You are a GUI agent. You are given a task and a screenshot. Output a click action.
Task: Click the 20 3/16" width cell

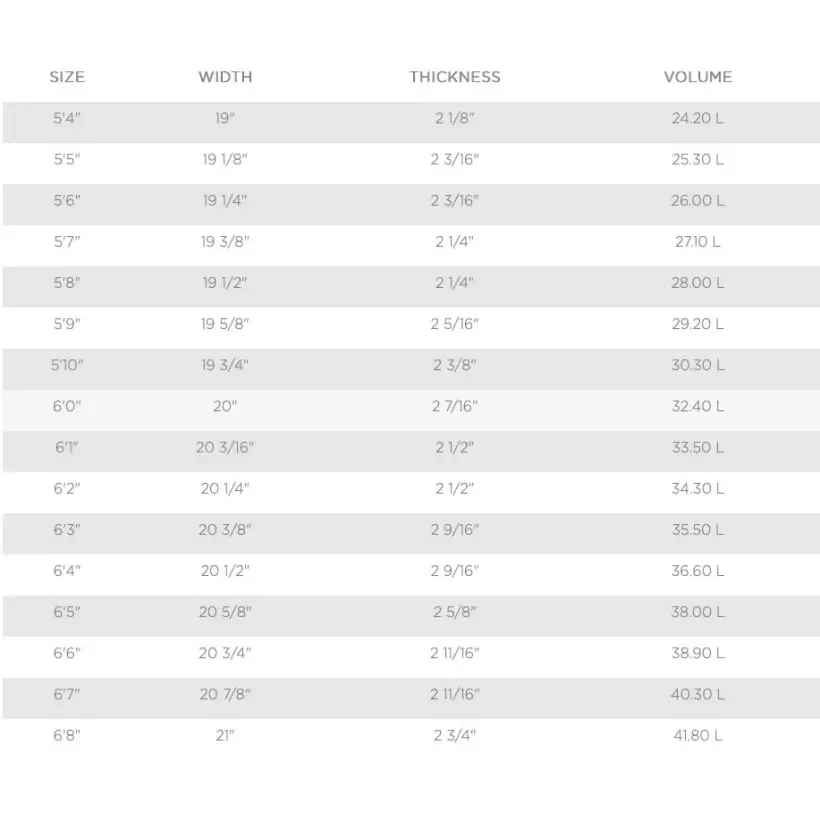point(225,448)
